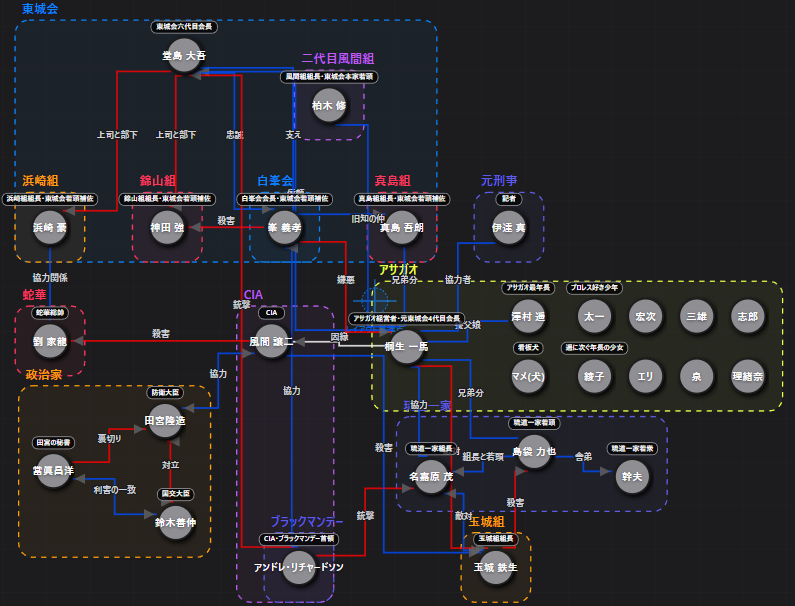Click the 真島 吾朗 node
795x606 pixels.
pos(403,228)
